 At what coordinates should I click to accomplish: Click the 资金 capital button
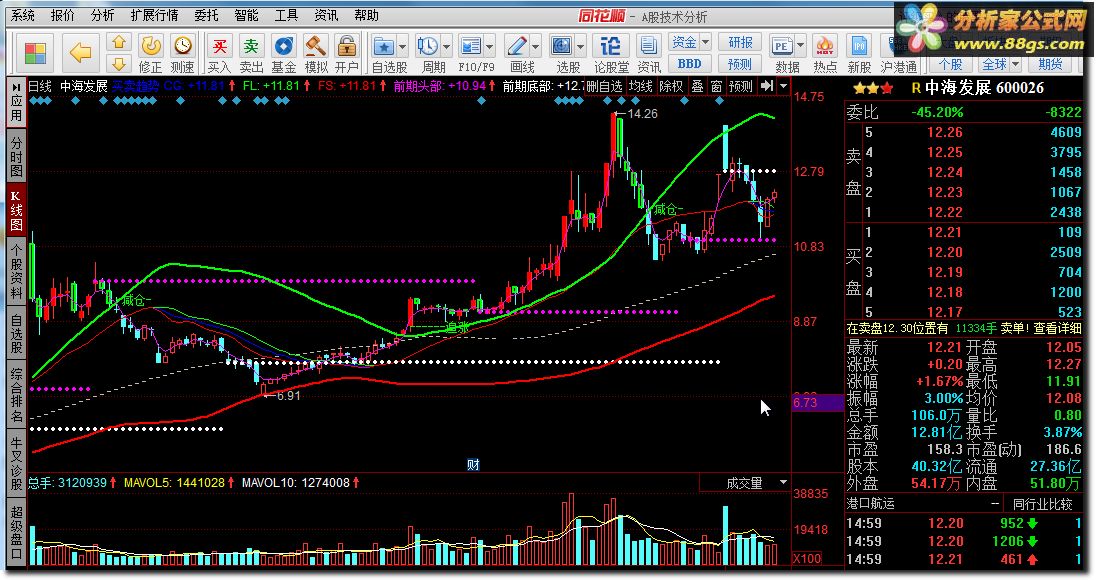click(x=684, y=42)
